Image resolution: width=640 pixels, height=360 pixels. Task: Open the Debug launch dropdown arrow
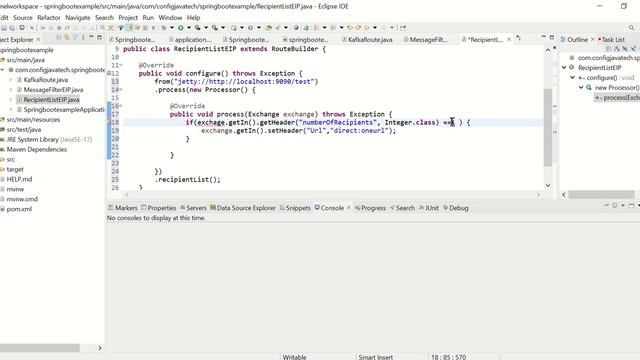pyautogui.click(x=172, y=28)
